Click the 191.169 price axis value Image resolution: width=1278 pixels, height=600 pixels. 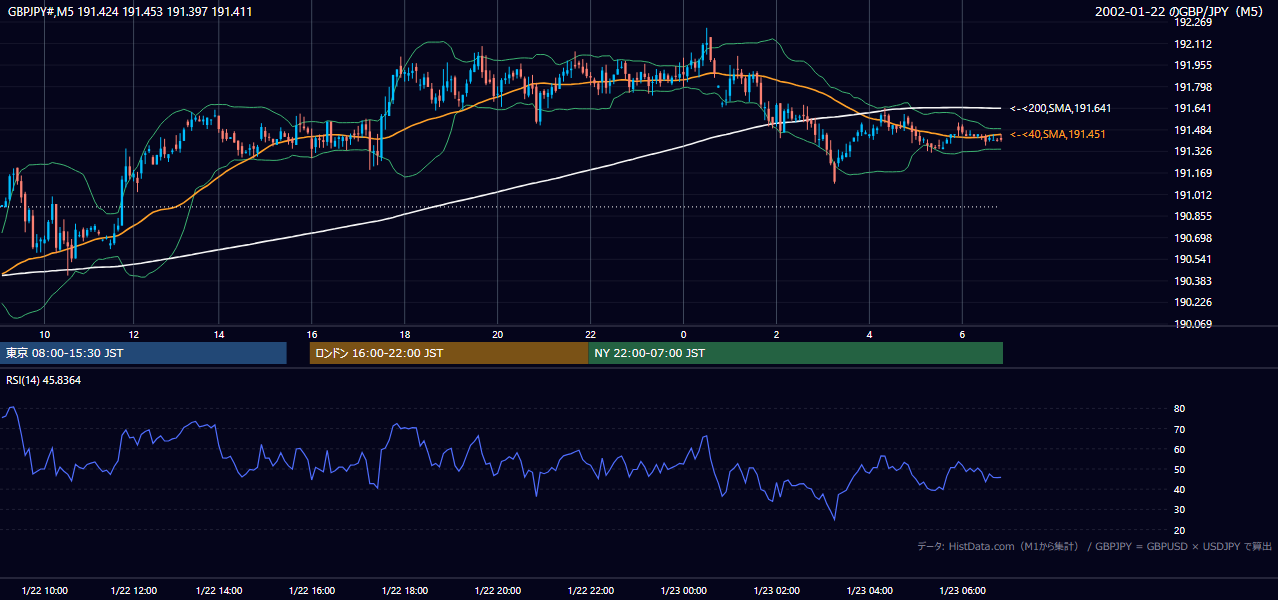1193,173
